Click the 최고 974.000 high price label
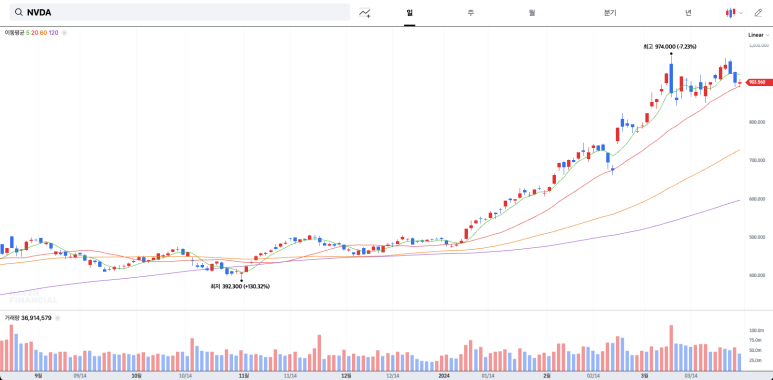The width and height of the screenshot is (773, 380). (669, 47)
